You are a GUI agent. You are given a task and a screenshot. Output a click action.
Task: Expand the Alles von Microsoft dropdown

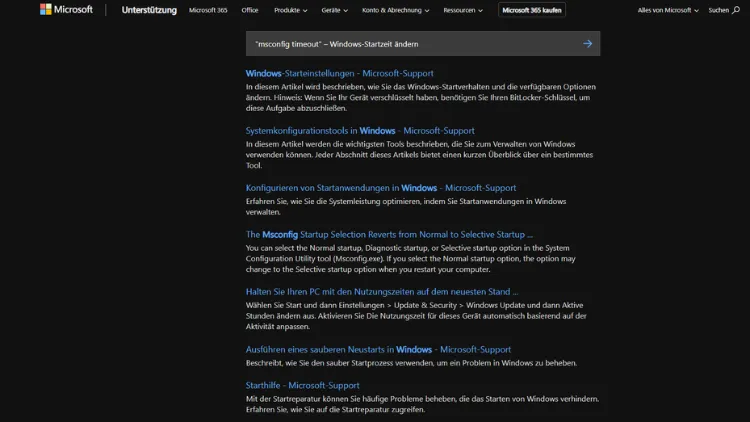(x=668, y=10)
